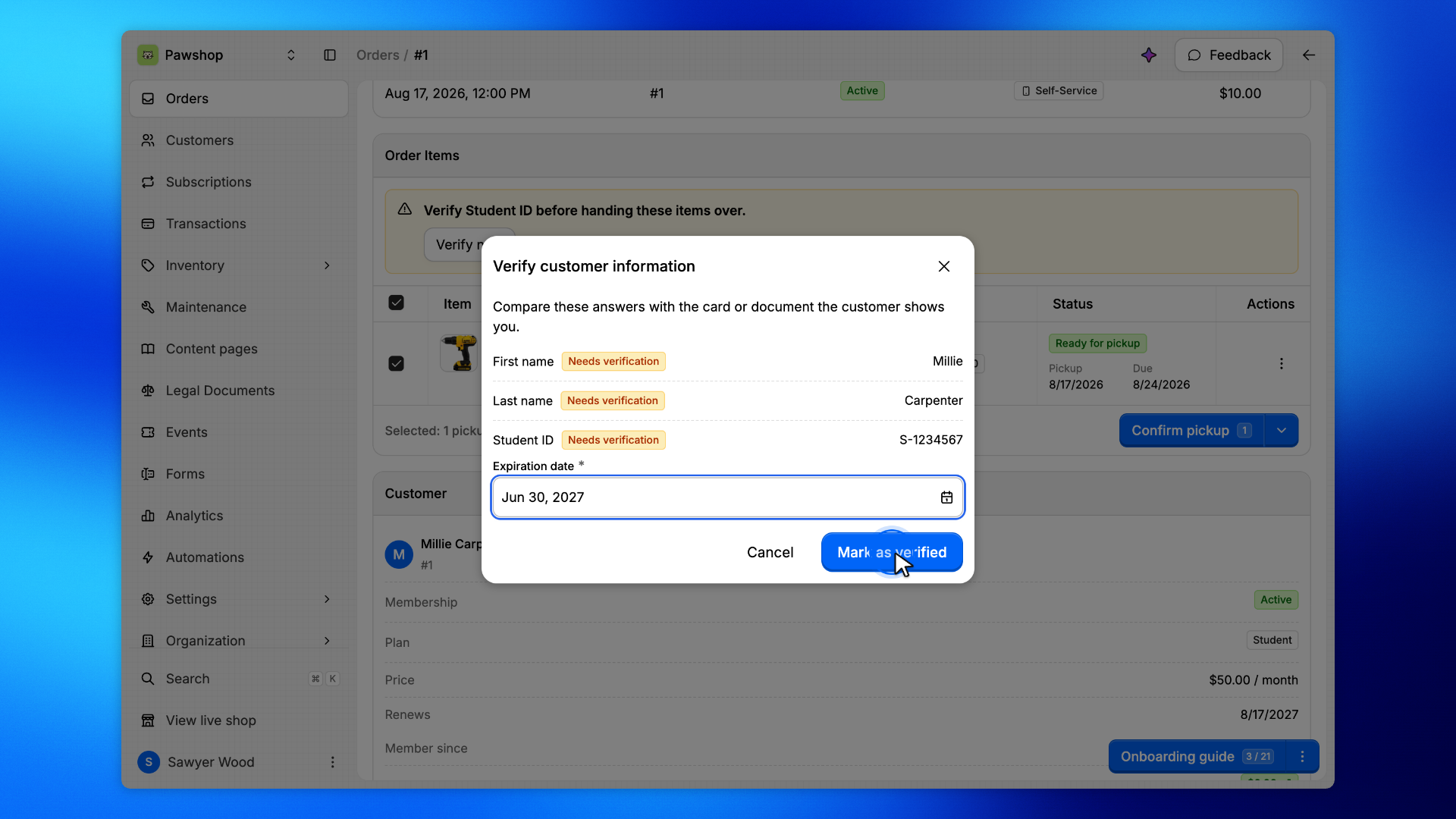Click the Orders breadcrumb link
This screenshot has width=1456, height=819.
click(x=378, y=55)
